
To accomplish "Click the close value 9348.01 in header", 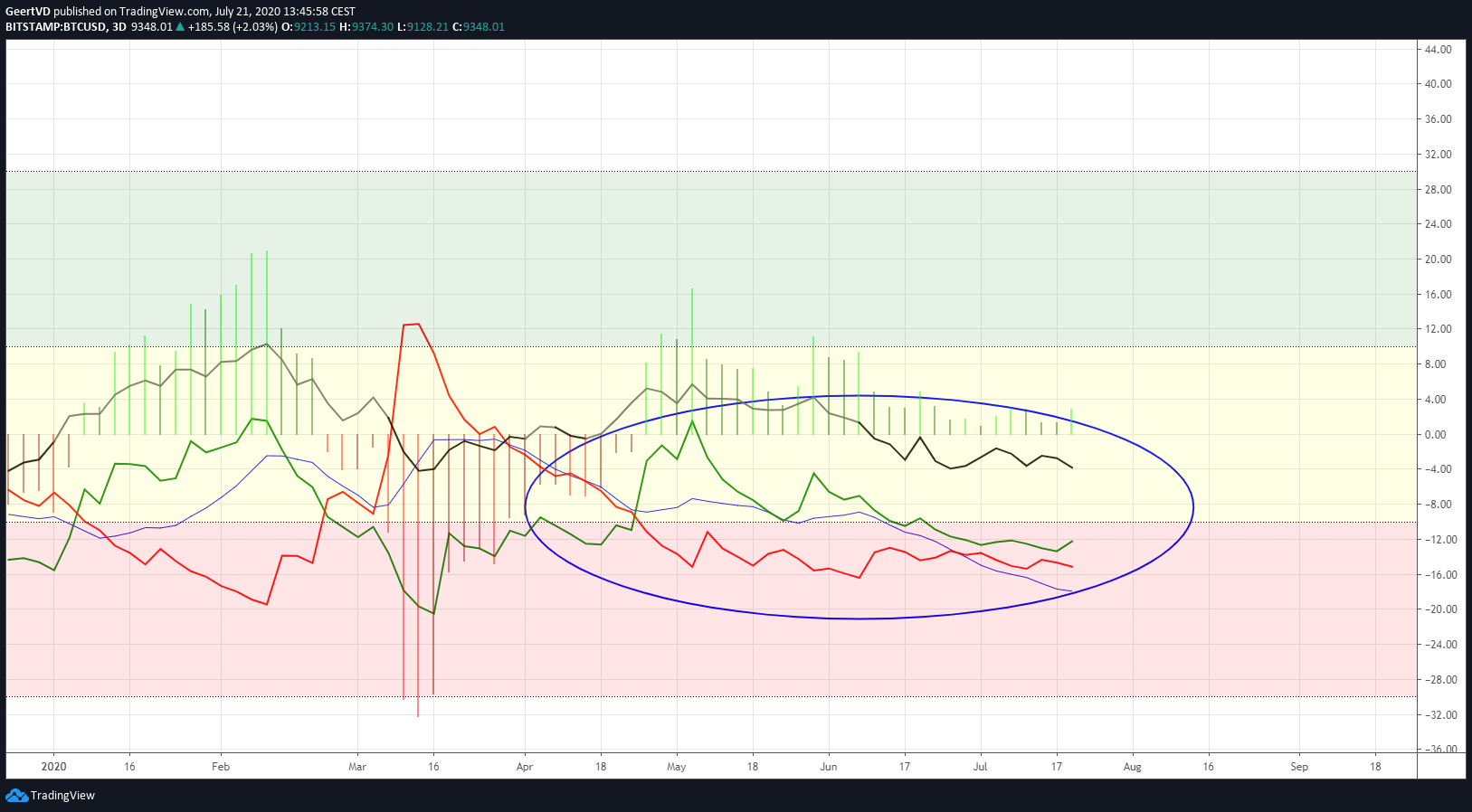I will pos(484,27).
